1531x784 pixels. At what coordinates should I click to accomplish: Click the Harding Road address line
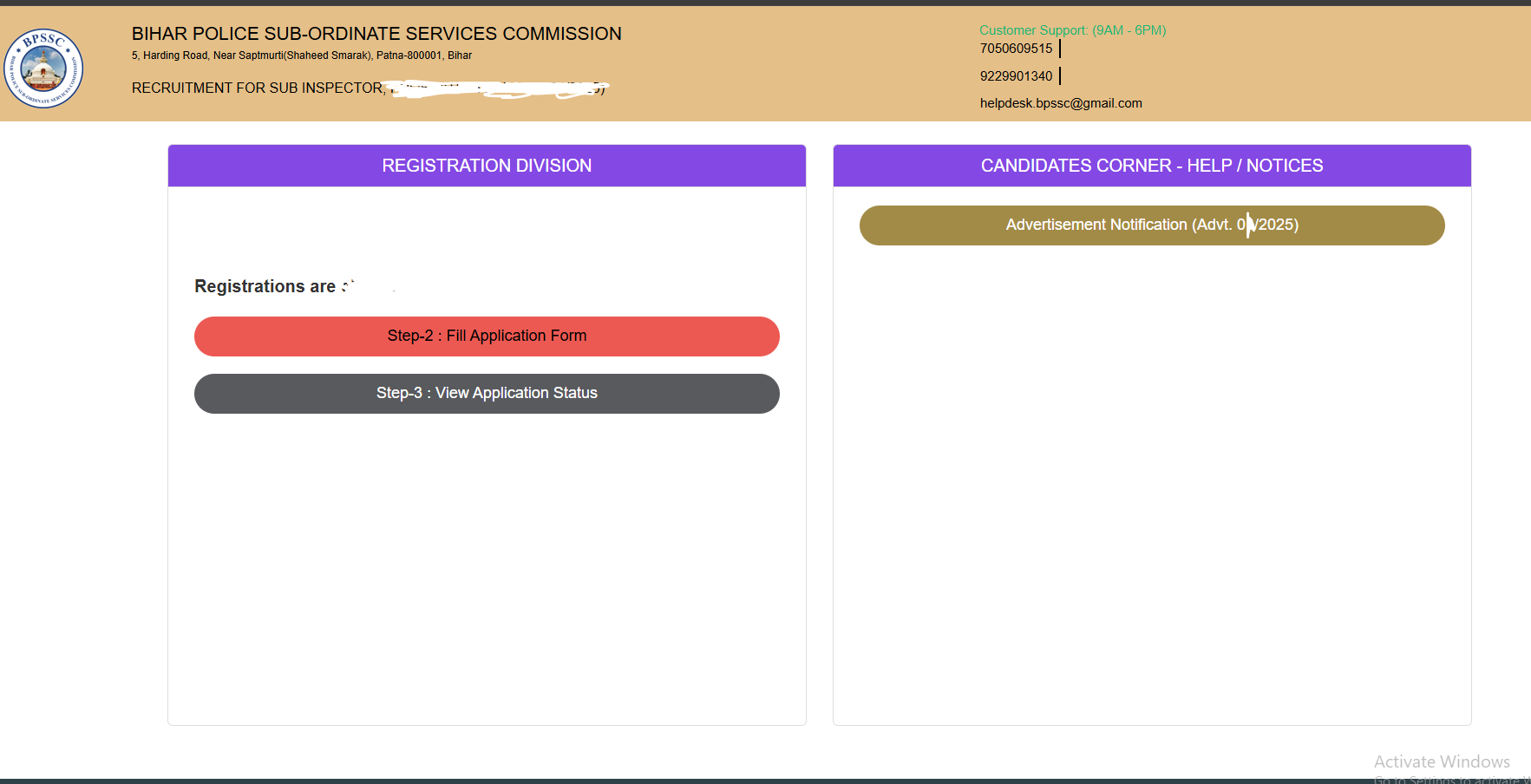coord(302,56)
